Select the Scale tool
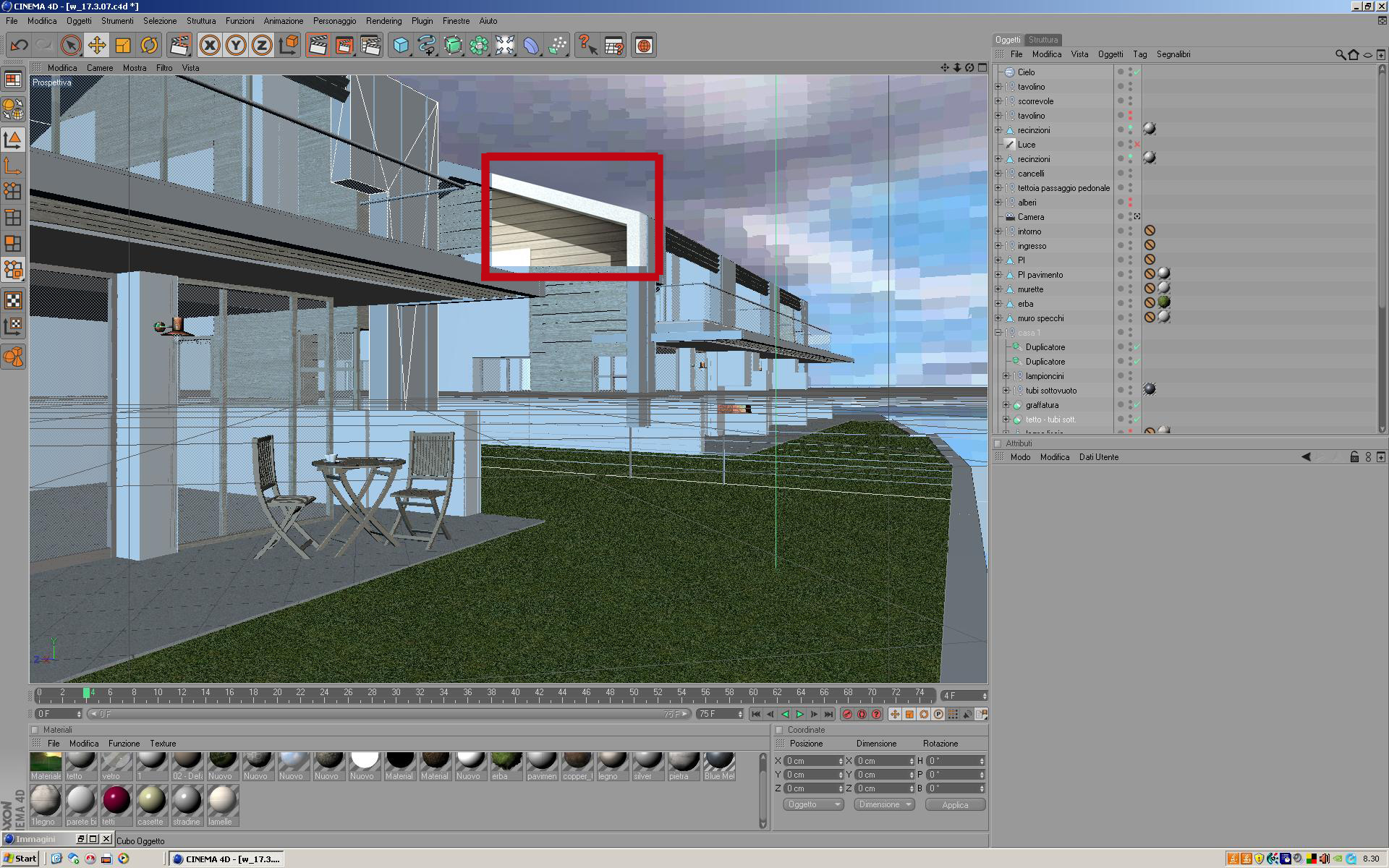1389x868 pixels. pyautogui.click(x=123, y=46)
